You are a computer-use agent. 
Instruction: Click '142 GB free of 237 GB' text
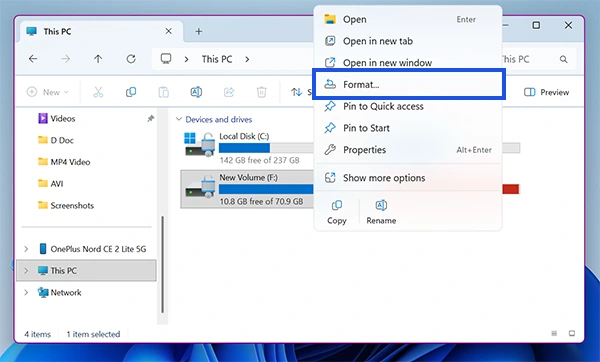(259, 160)
